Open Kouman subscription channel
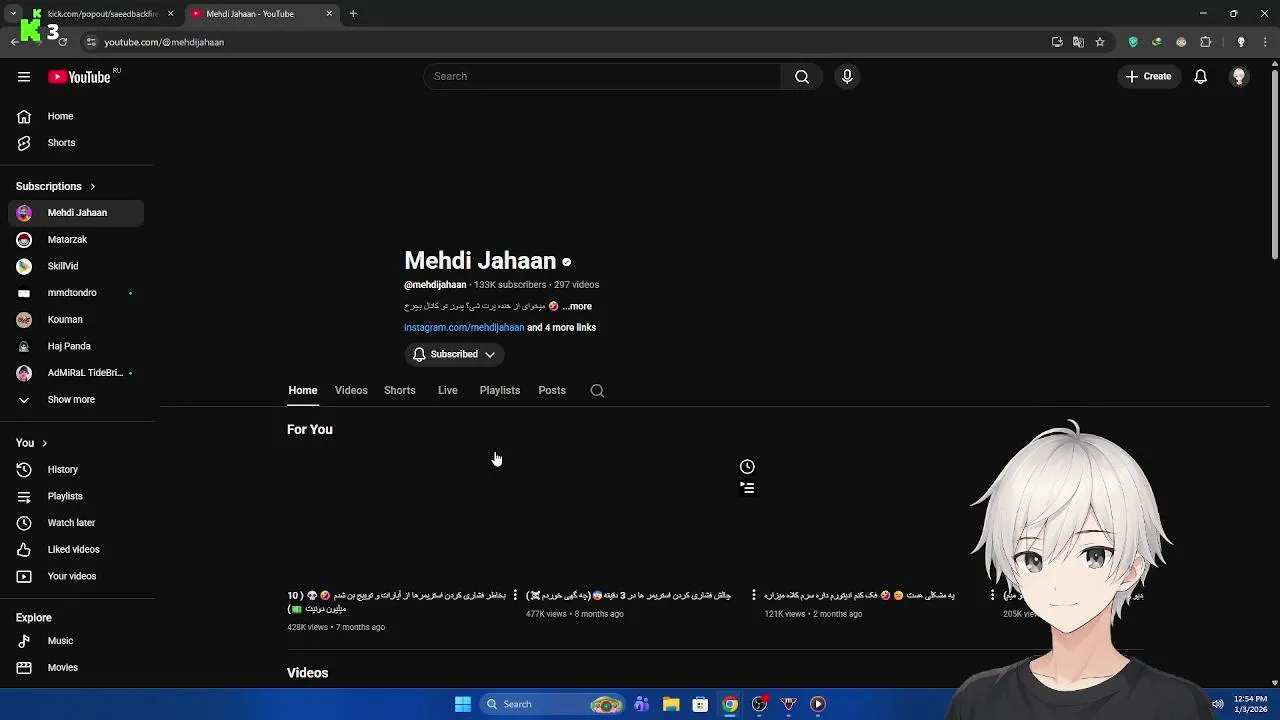 76,320
